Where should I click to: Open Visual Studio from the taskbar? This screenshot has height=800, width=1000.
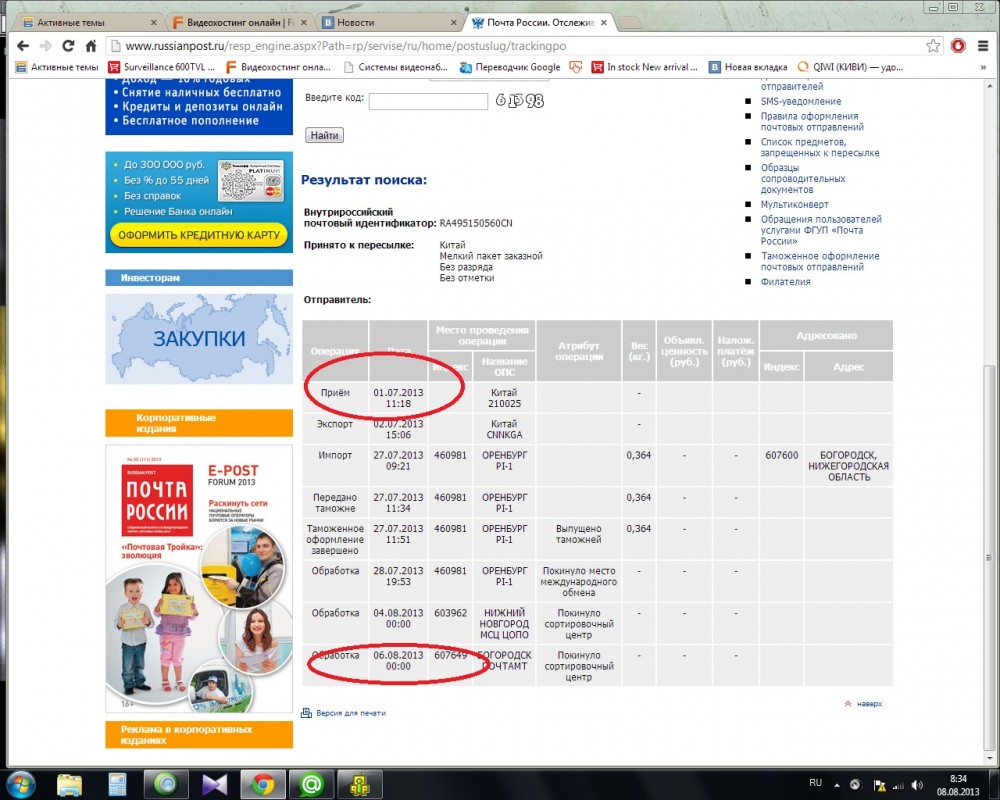(x=214, y=783)
